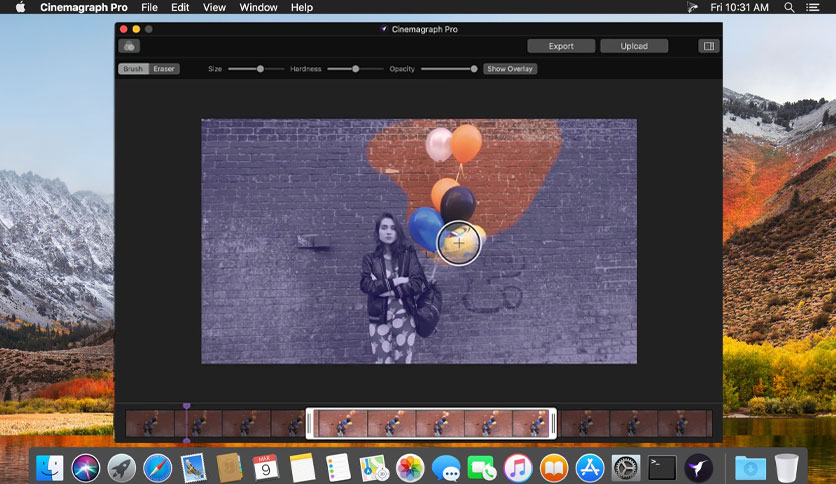This screenshot has height=484, width=836.
Task: Select the Eraser mode
Action: pos(164,69)
